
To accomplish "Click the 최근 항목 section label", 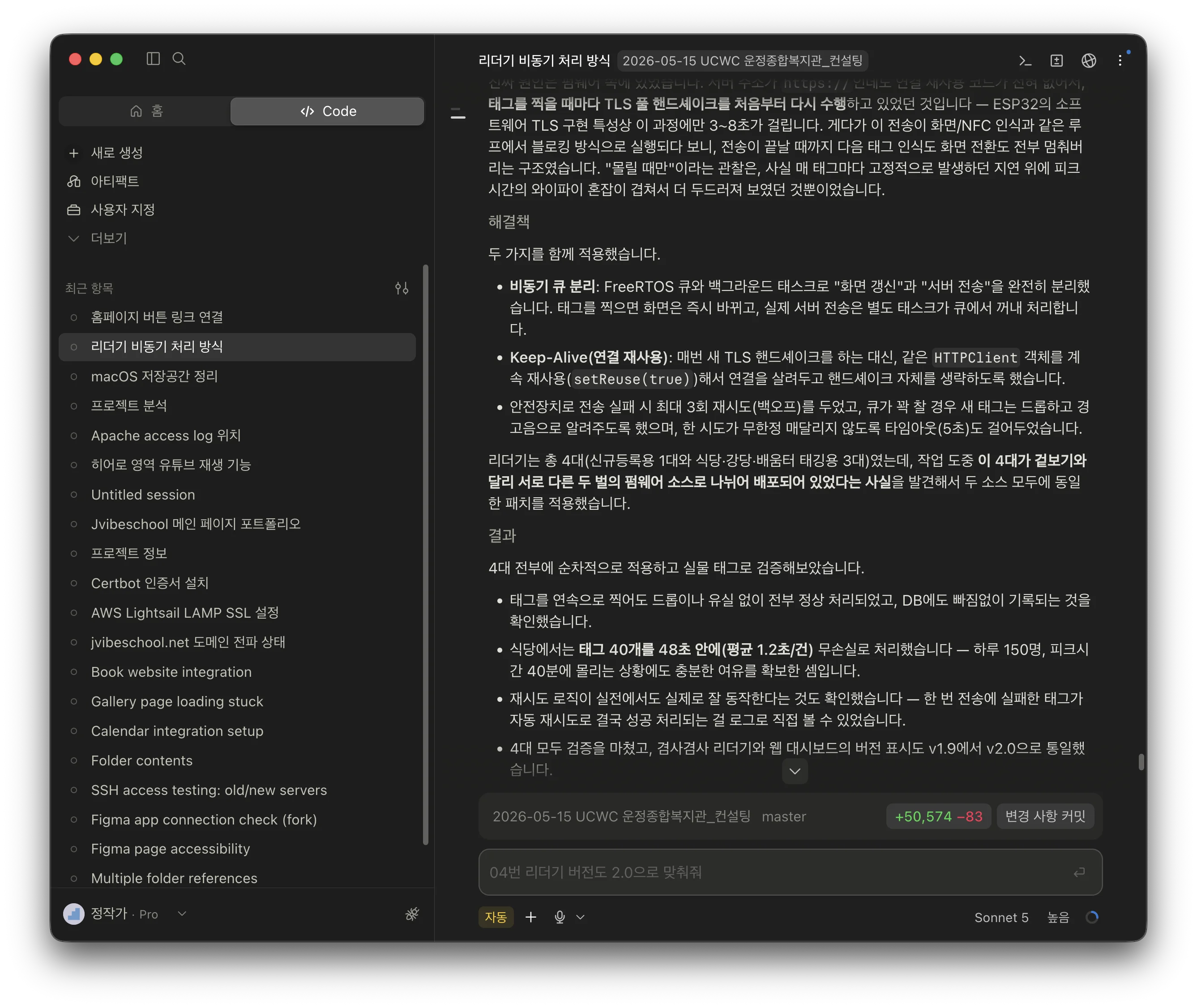I will pos(89,288).
